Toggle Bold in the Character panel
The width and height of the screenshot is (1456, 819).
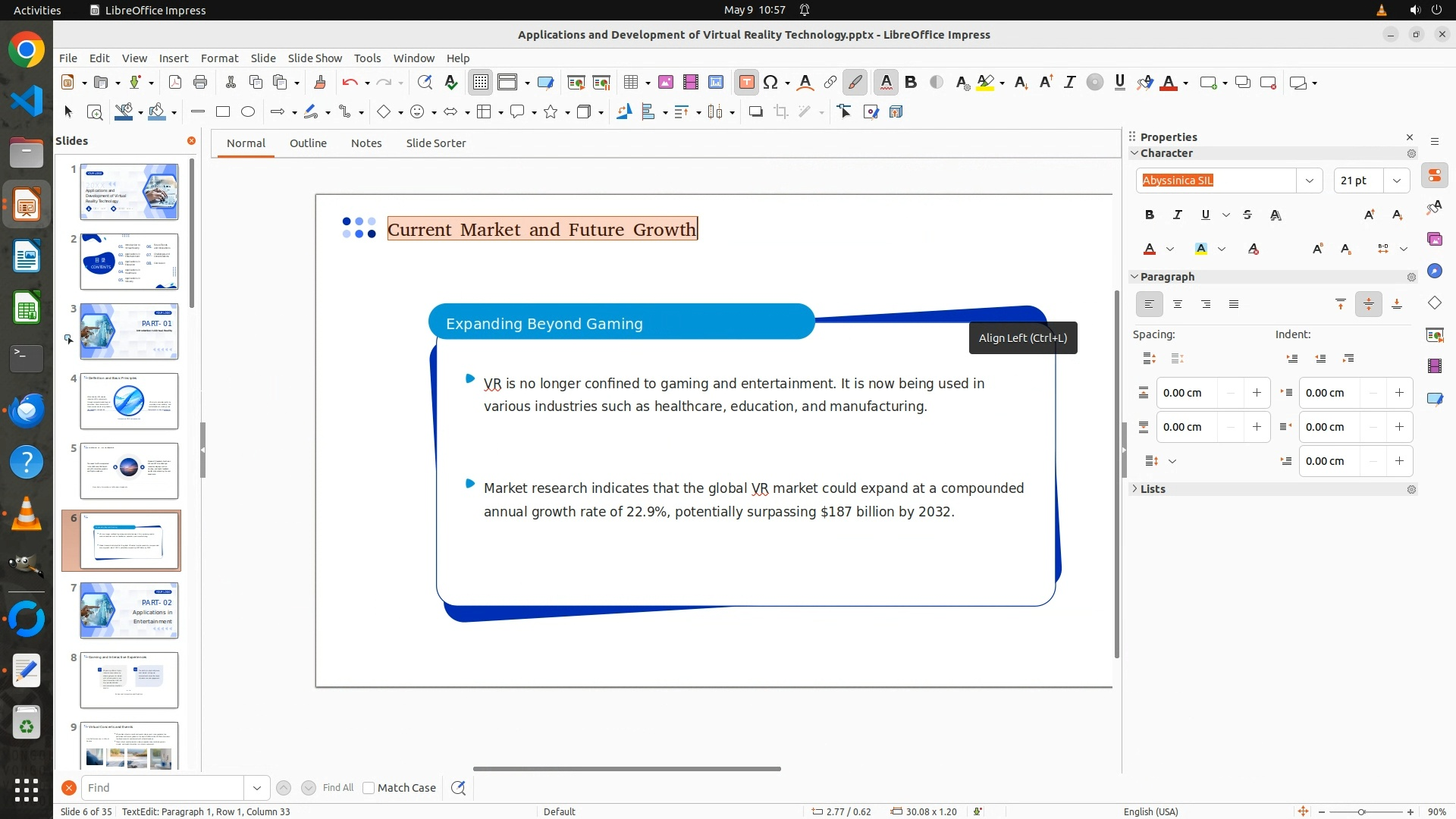(1150, 215)
